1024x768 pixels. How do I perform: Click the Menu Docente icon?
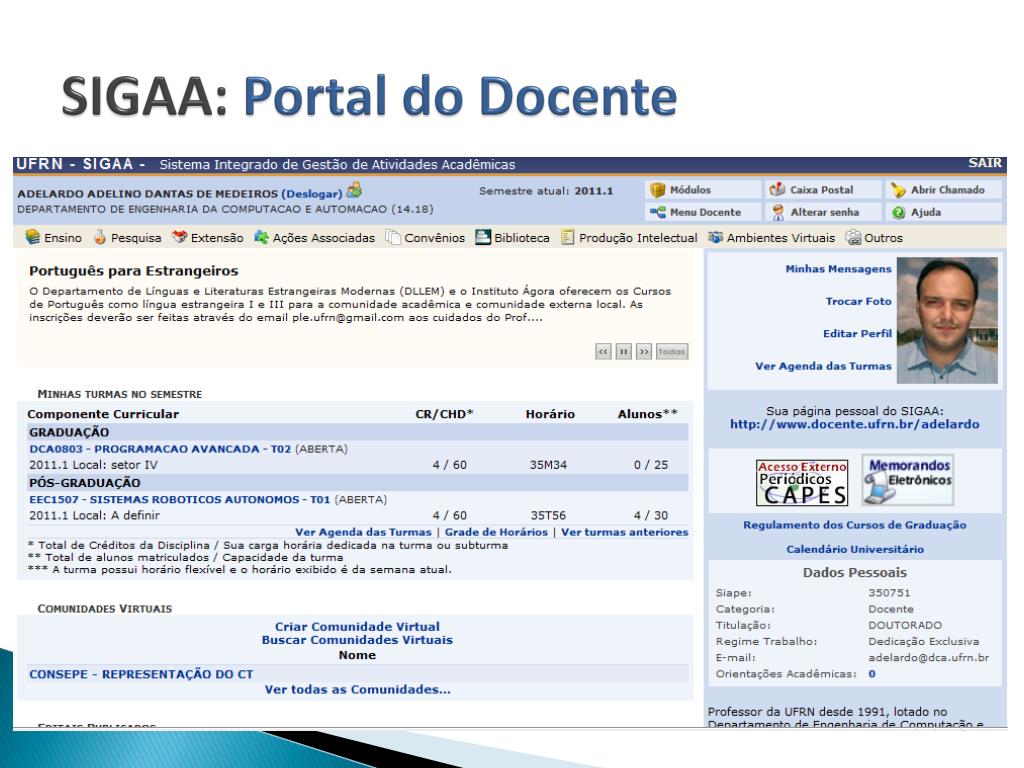[658, 212]
